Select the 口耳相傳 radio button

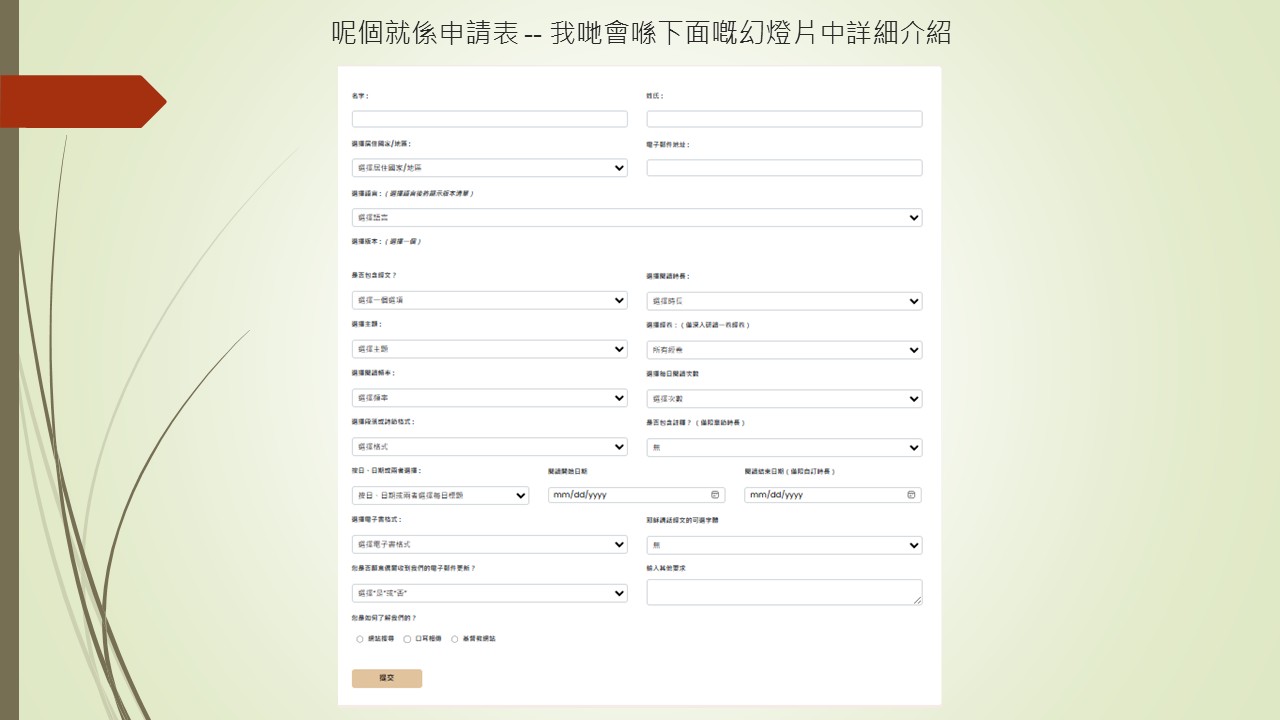pos(407,639)
